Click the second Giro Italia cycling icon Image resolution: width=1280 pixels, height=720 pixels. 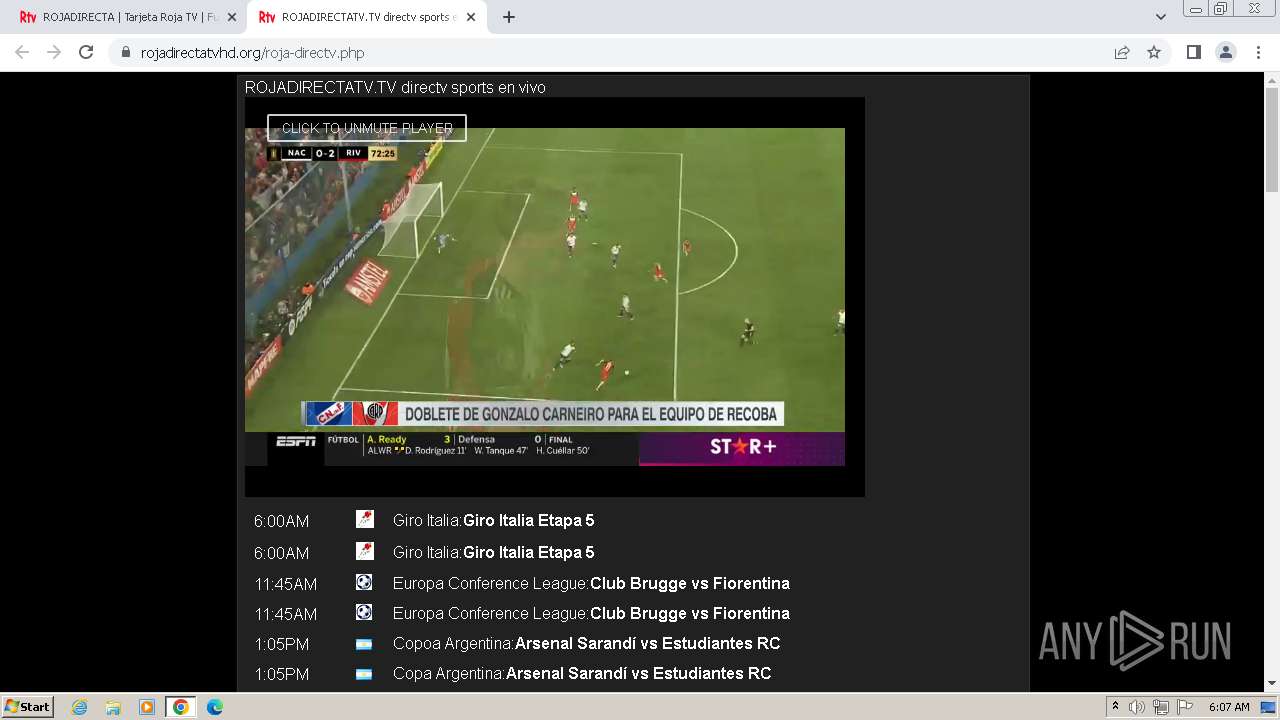coord(364,551)
